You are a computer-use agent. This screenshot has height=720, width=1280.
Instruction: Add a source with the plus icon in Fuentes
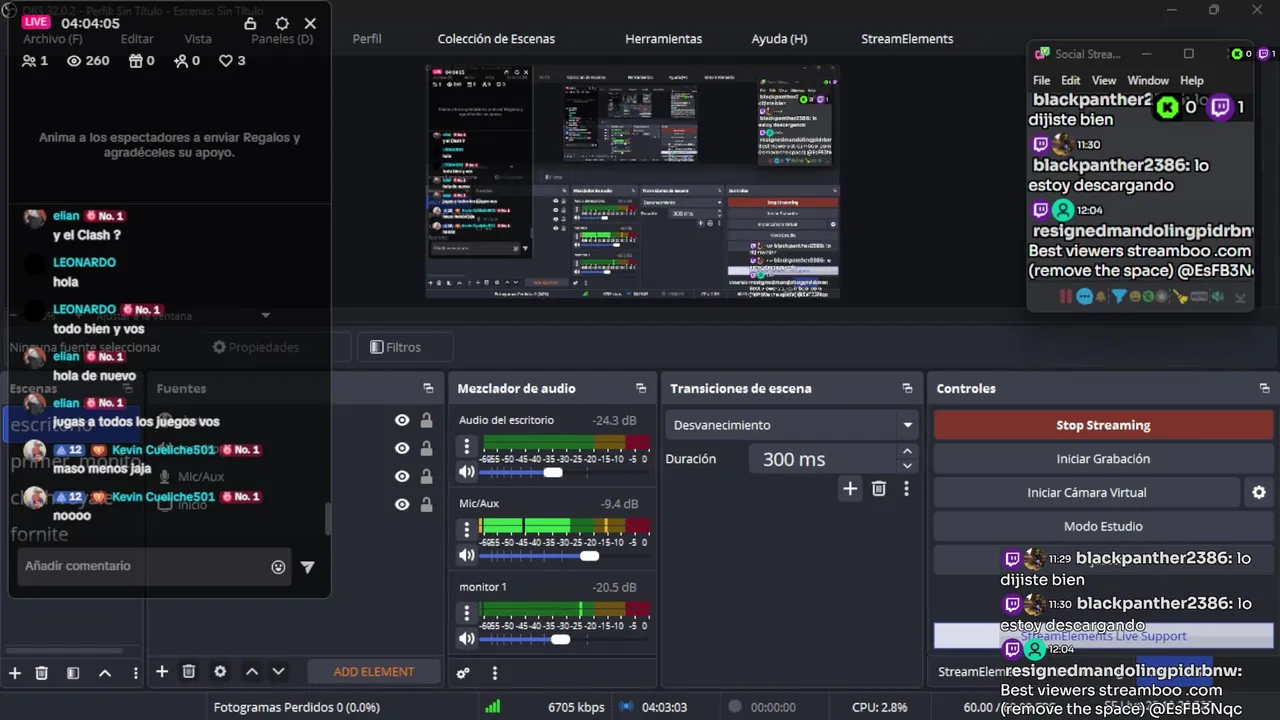[x=162, y=672]
